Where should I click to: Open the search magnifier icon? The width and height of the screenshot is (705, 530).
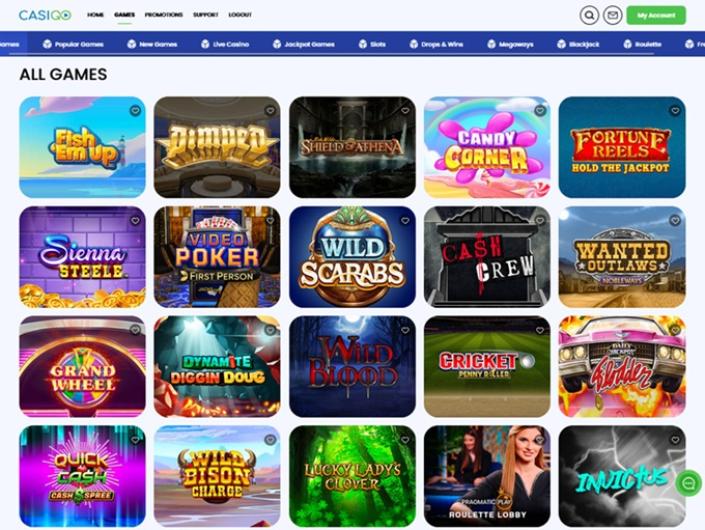click(589, 15)
